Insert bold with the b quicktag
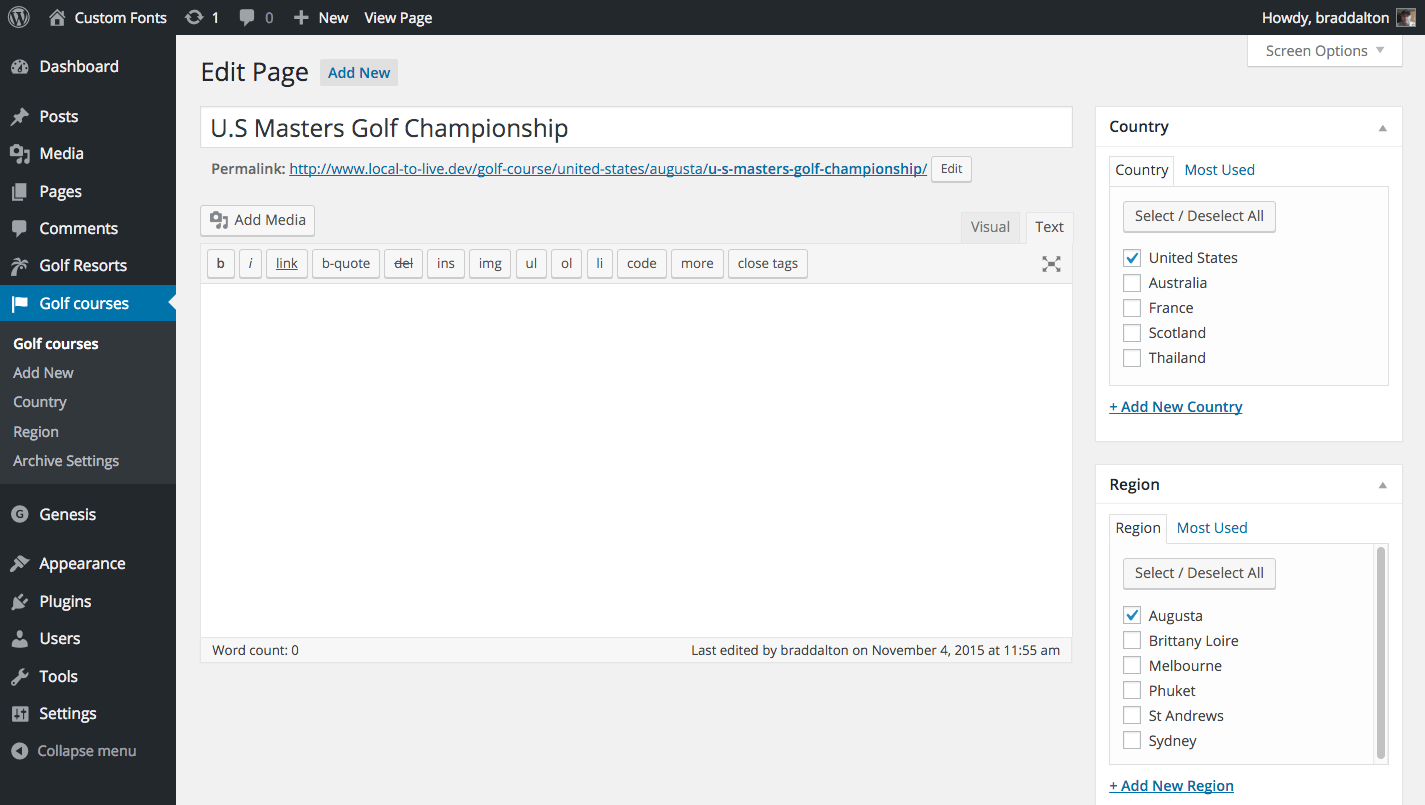 (x=220, y=264)
